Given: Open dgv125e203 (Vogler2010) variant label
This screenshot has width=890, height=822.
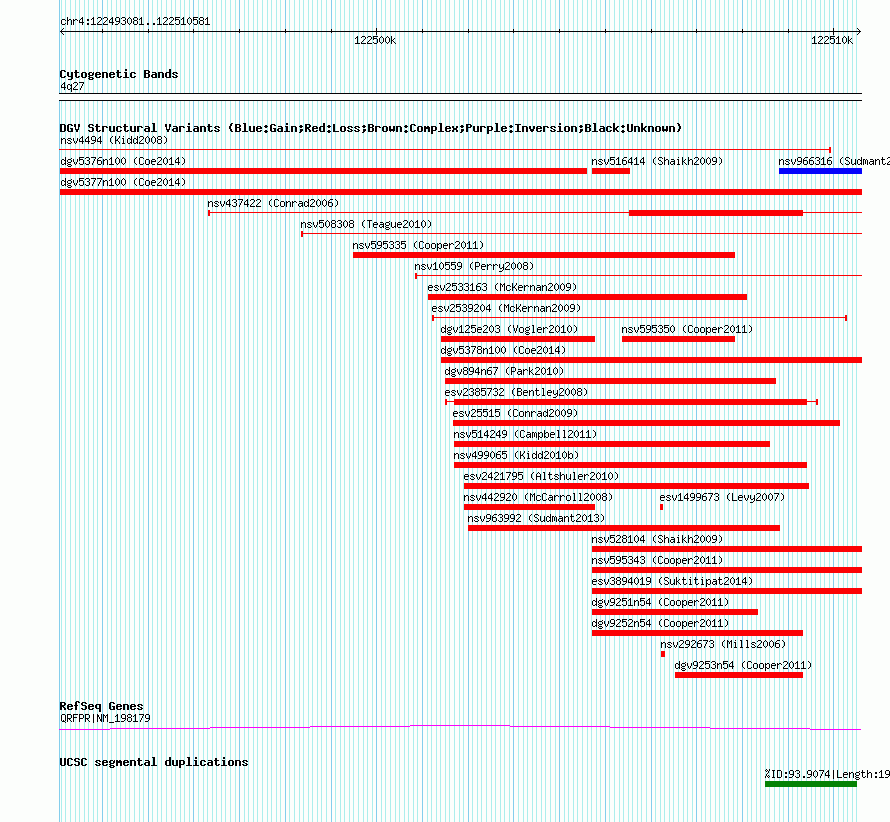Looking at the screenshot, I should click(x=509, y=329).
